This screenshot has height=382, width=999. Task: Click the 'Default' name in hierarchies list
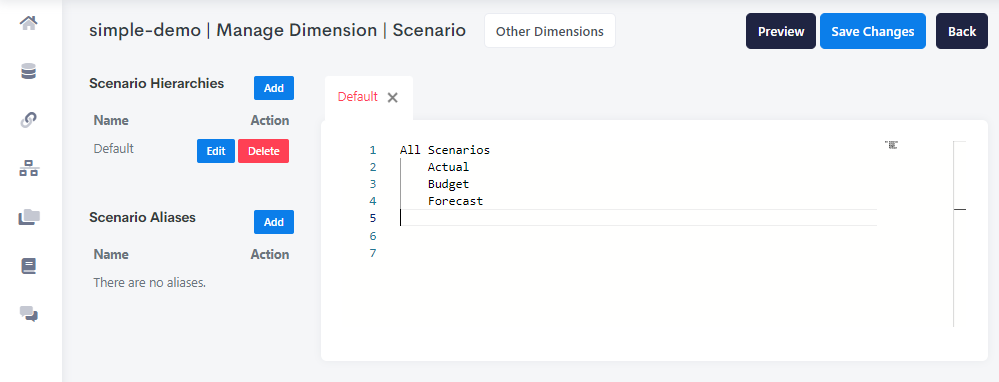[x=113, y=148]
